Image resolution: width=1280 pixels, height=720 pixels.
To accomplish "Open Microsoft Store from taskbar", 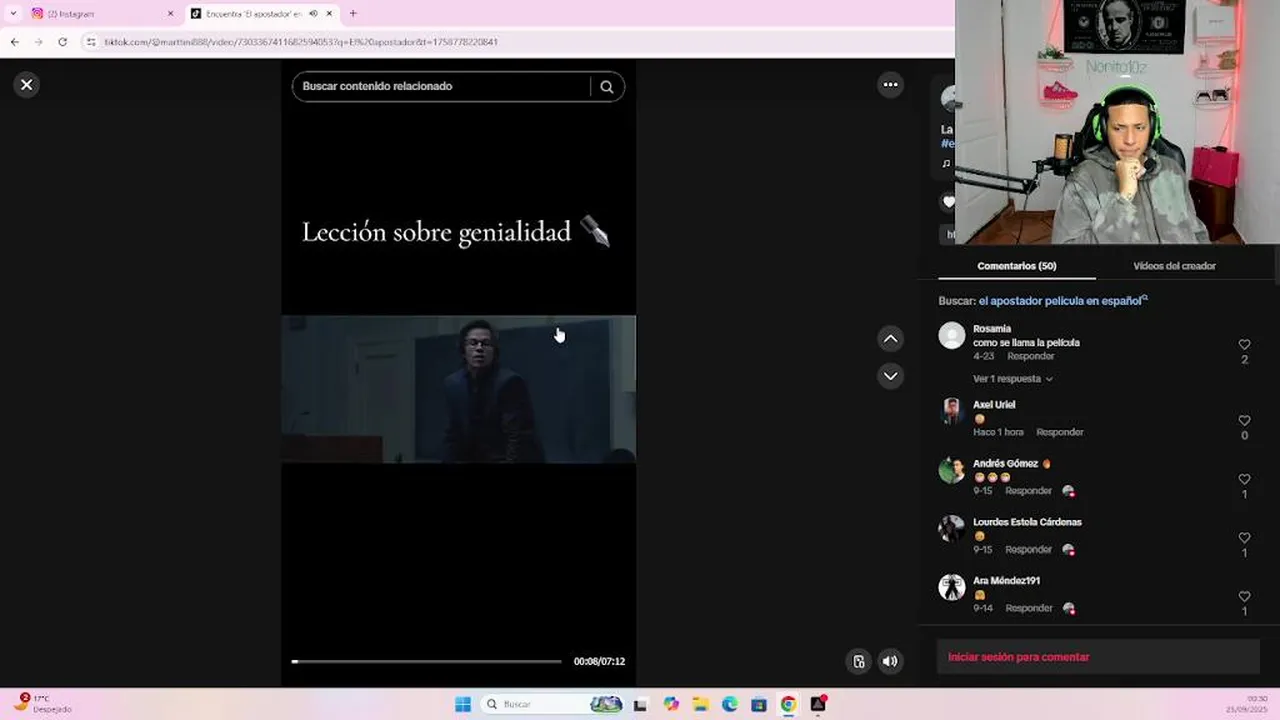I will coord(759,704).
